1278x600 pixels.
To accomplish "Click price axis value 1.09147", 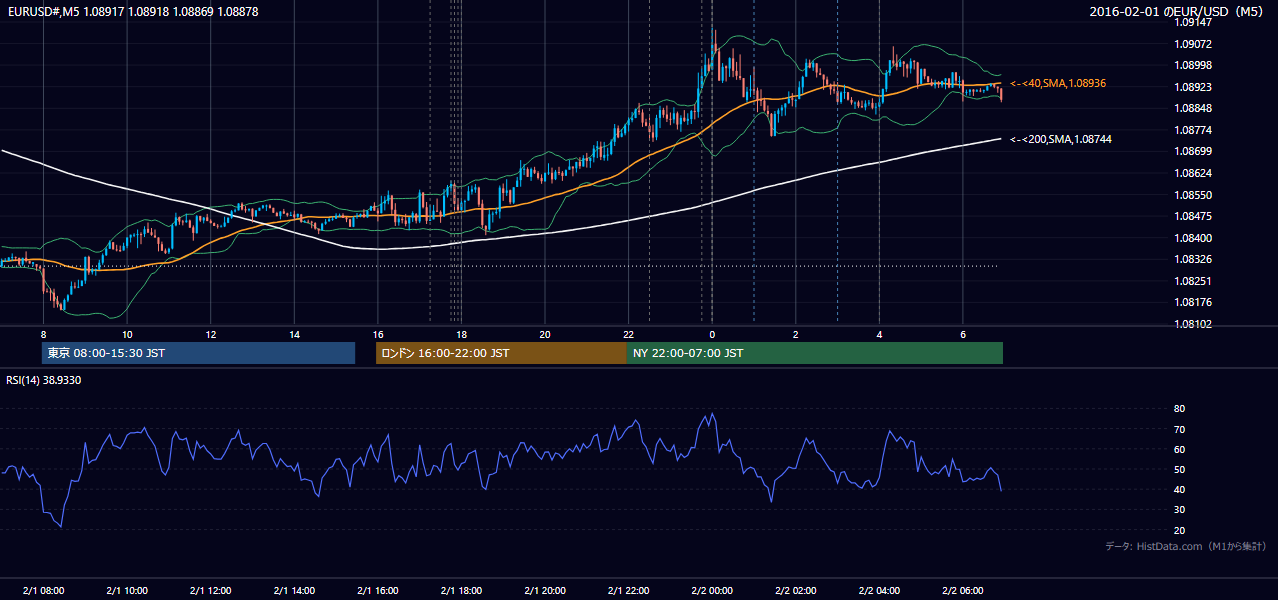I will pyautogui.click(x=1194, y=22).
